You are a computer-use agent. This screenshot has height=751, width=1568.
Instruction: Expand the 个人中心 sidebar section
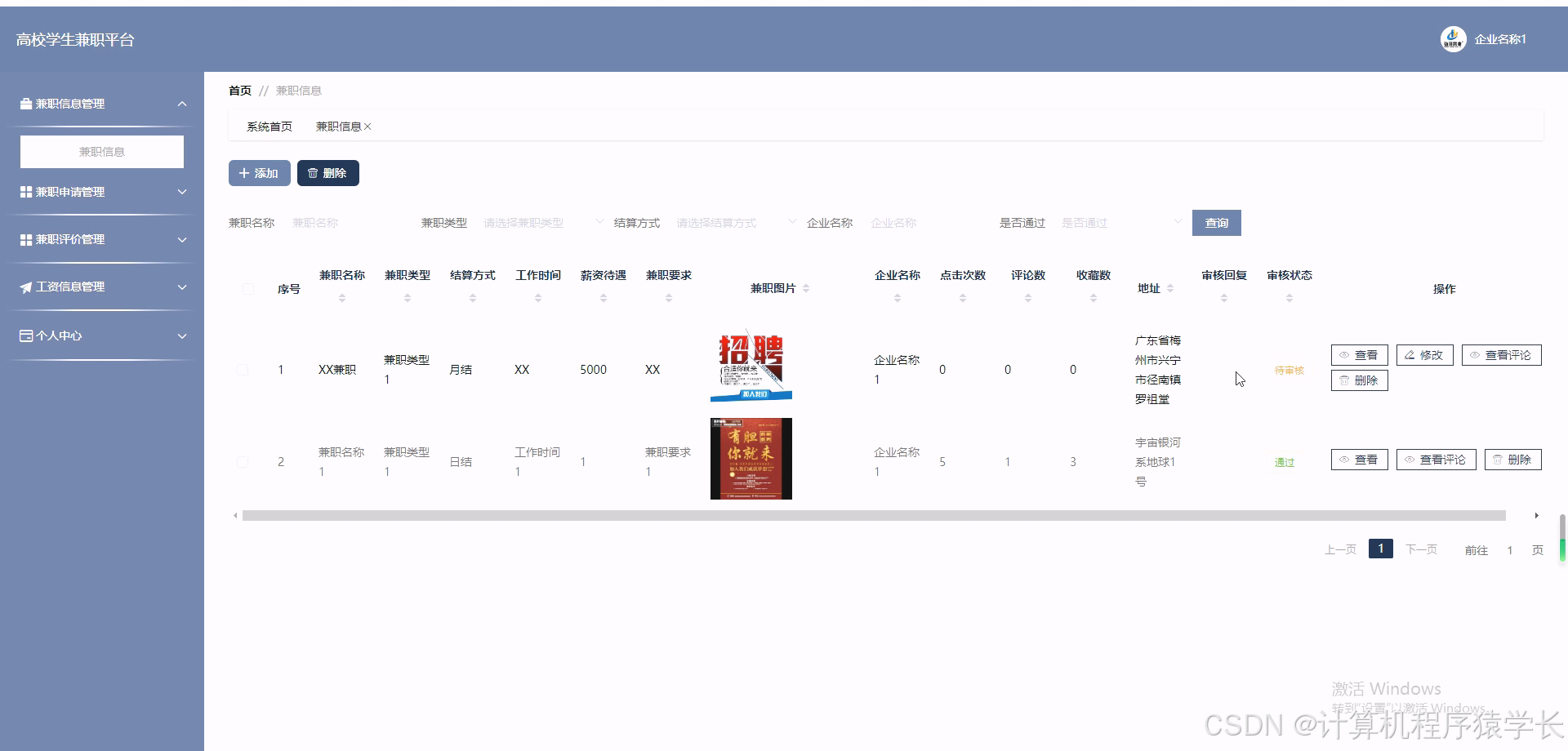[182, 336]
